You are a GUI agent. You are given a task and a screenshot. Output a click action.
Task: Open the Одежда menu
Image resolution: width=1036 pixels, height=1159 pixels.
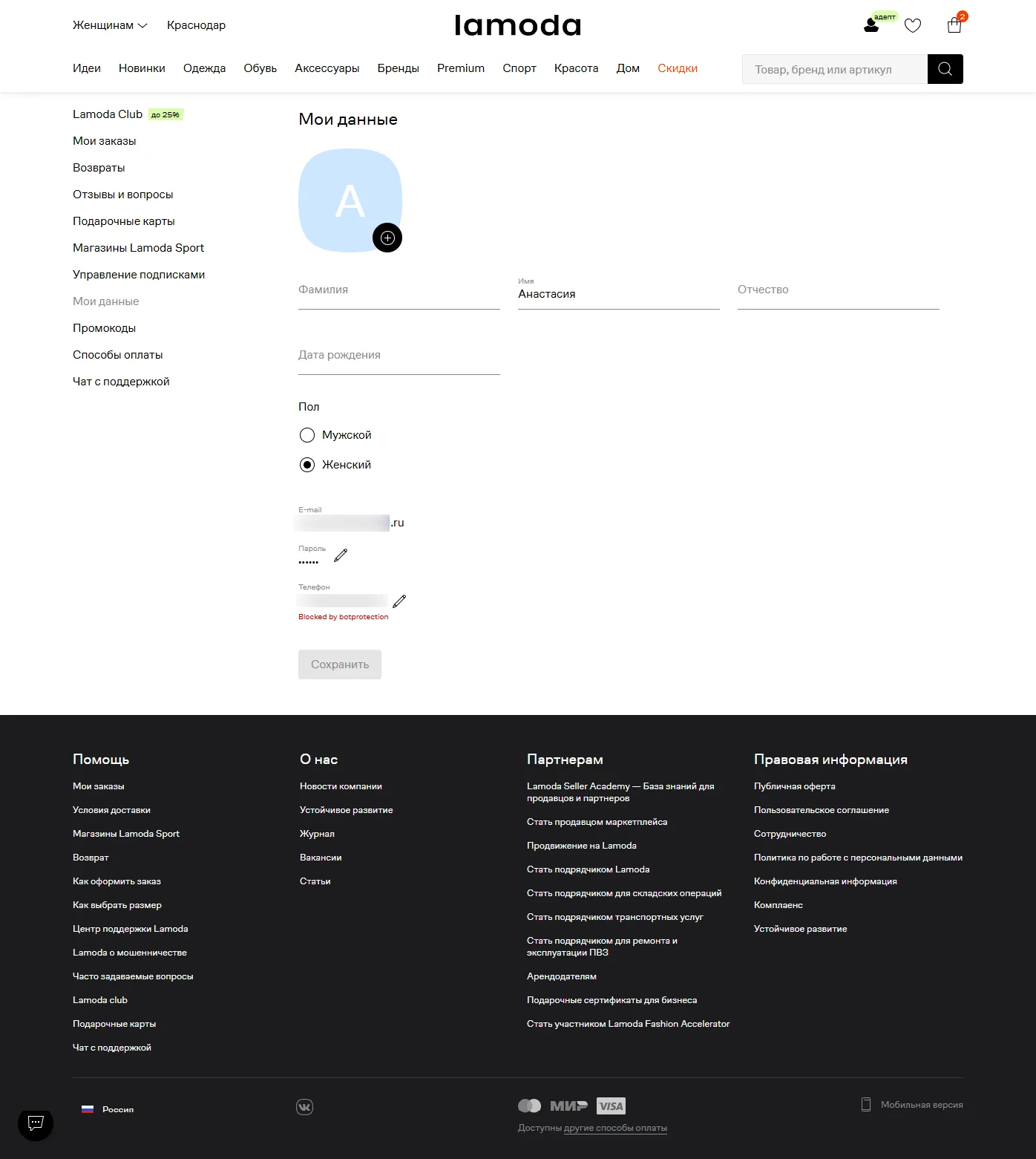[x=204, y=68]
